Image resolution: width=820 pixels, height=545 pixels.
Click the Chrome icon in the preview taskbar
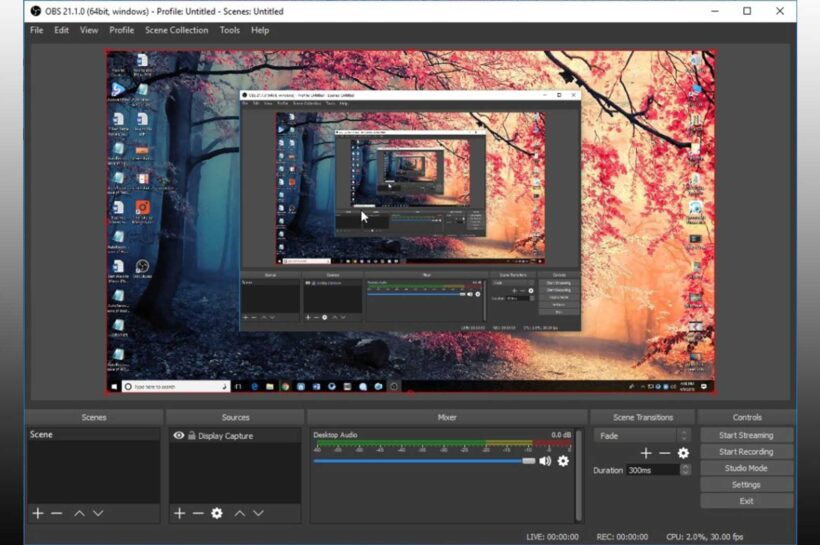[x=285, y=387]
